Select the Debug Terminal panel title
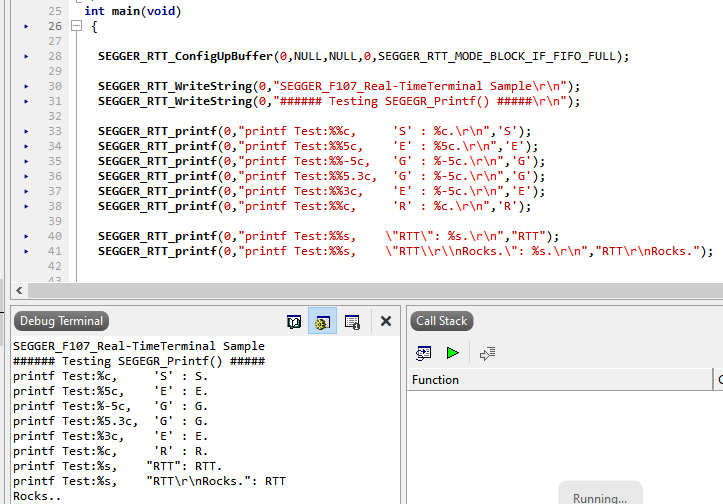 click(x=61, y=321)
